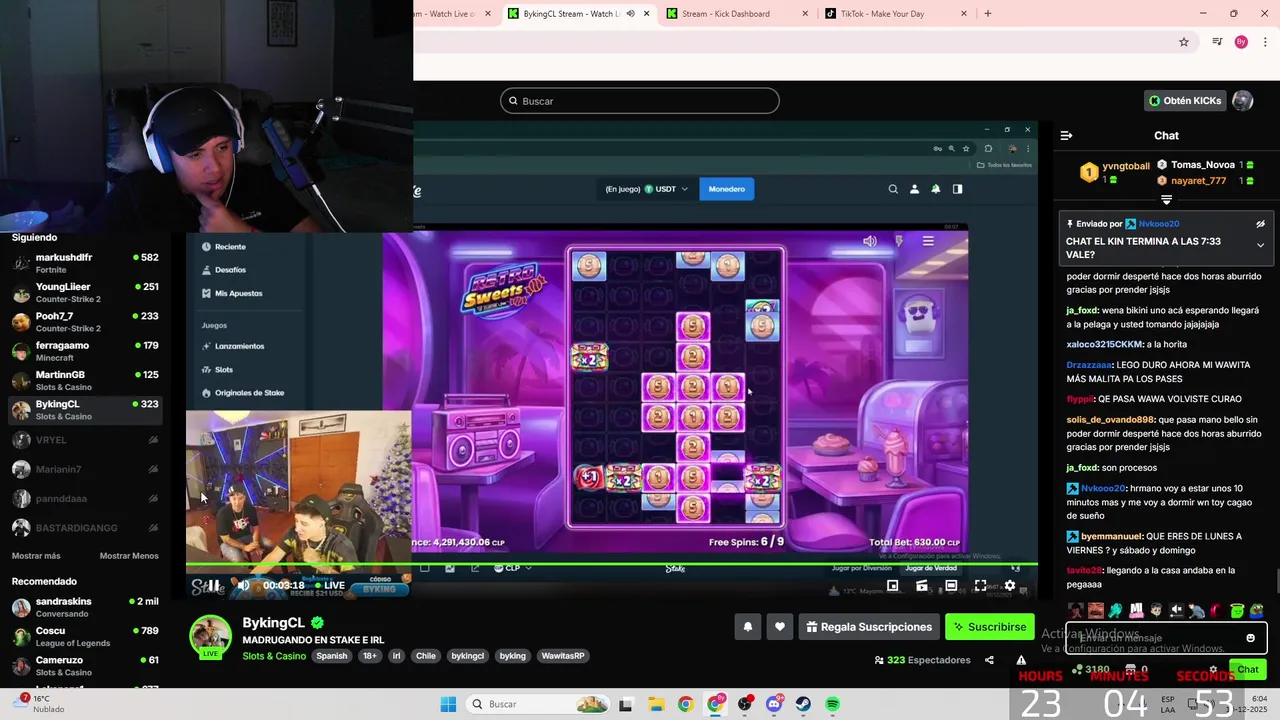Click the Slots & Casino category link

tap(274, 656)
